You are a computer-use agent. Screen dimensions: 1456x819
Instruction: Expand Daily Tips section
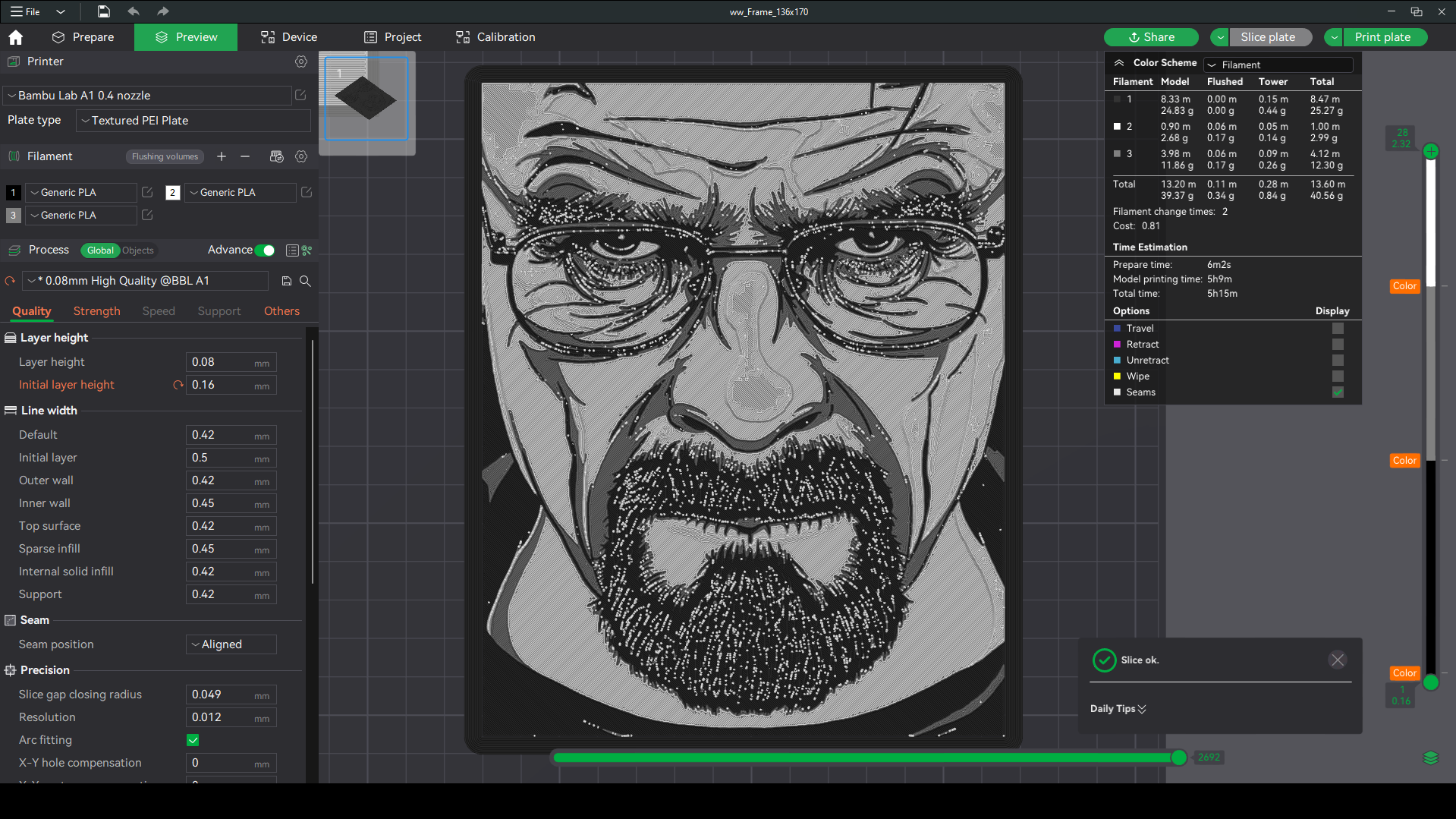[x=1118, y=709]
